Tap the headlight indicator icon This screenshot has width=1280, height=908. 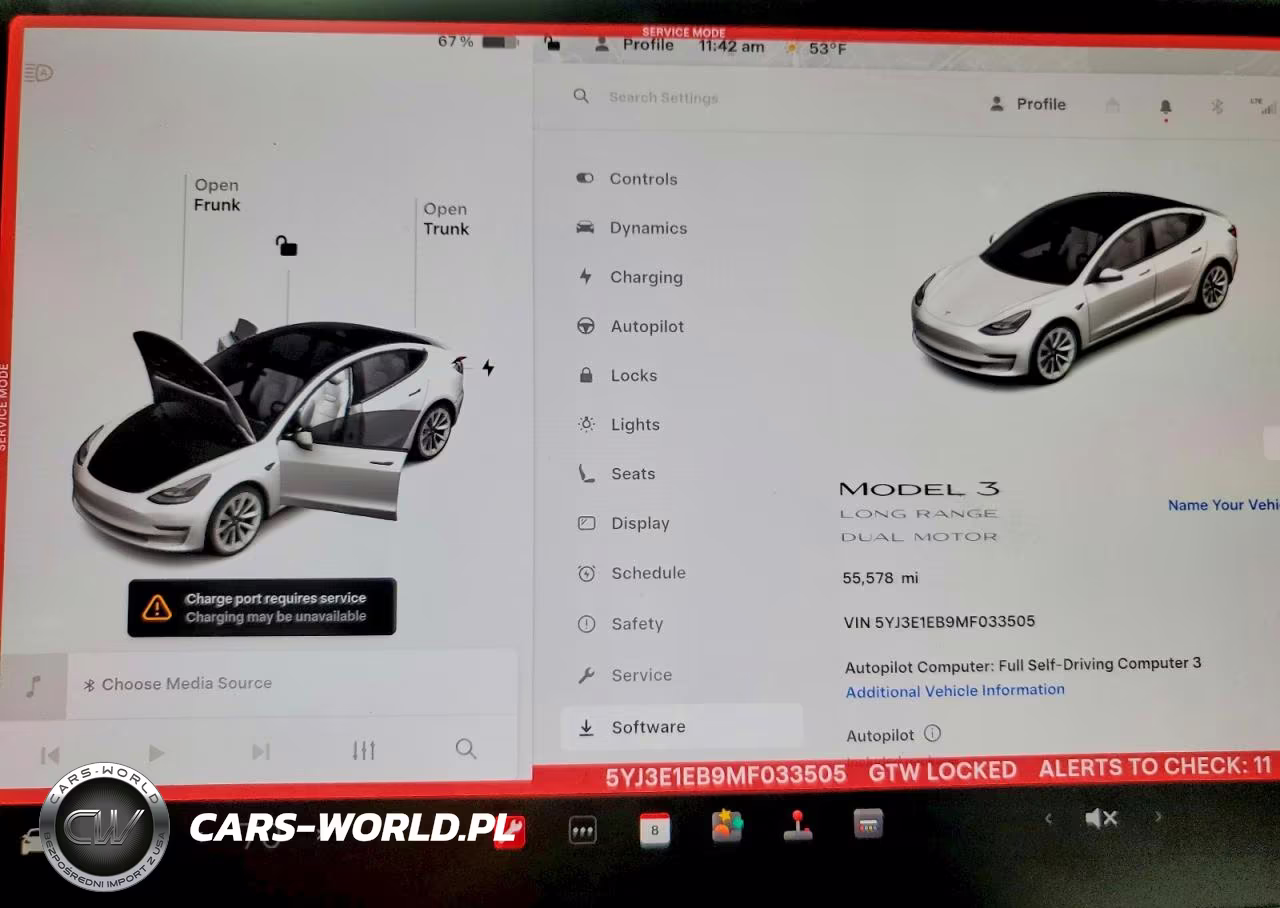pyautogui.click(x=38, y=73)
